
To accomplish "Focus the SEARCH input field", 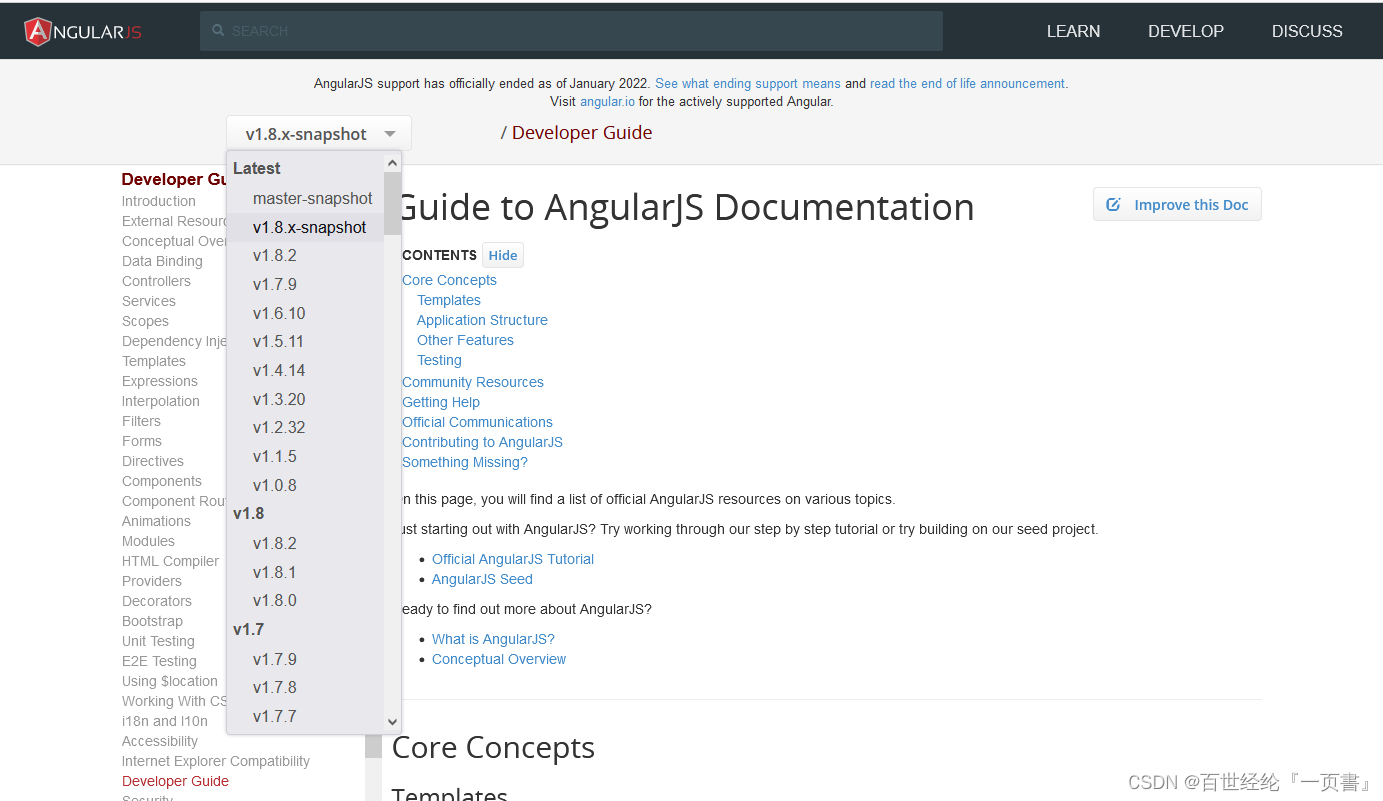I will tap(571, 31).
